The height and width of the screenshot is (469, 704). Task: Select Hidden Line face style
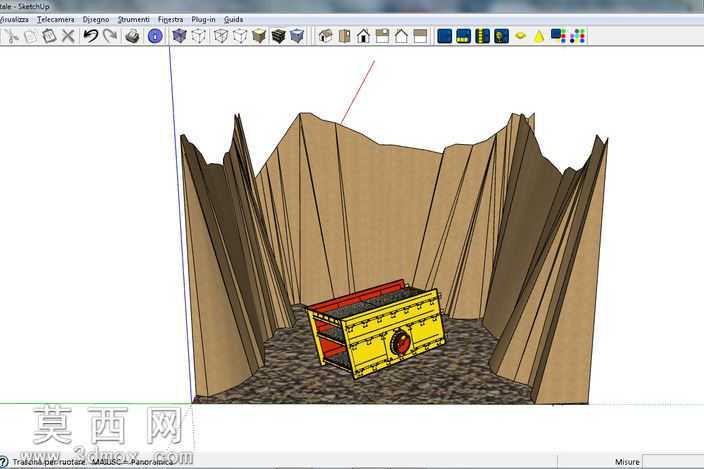coord(240,36)
